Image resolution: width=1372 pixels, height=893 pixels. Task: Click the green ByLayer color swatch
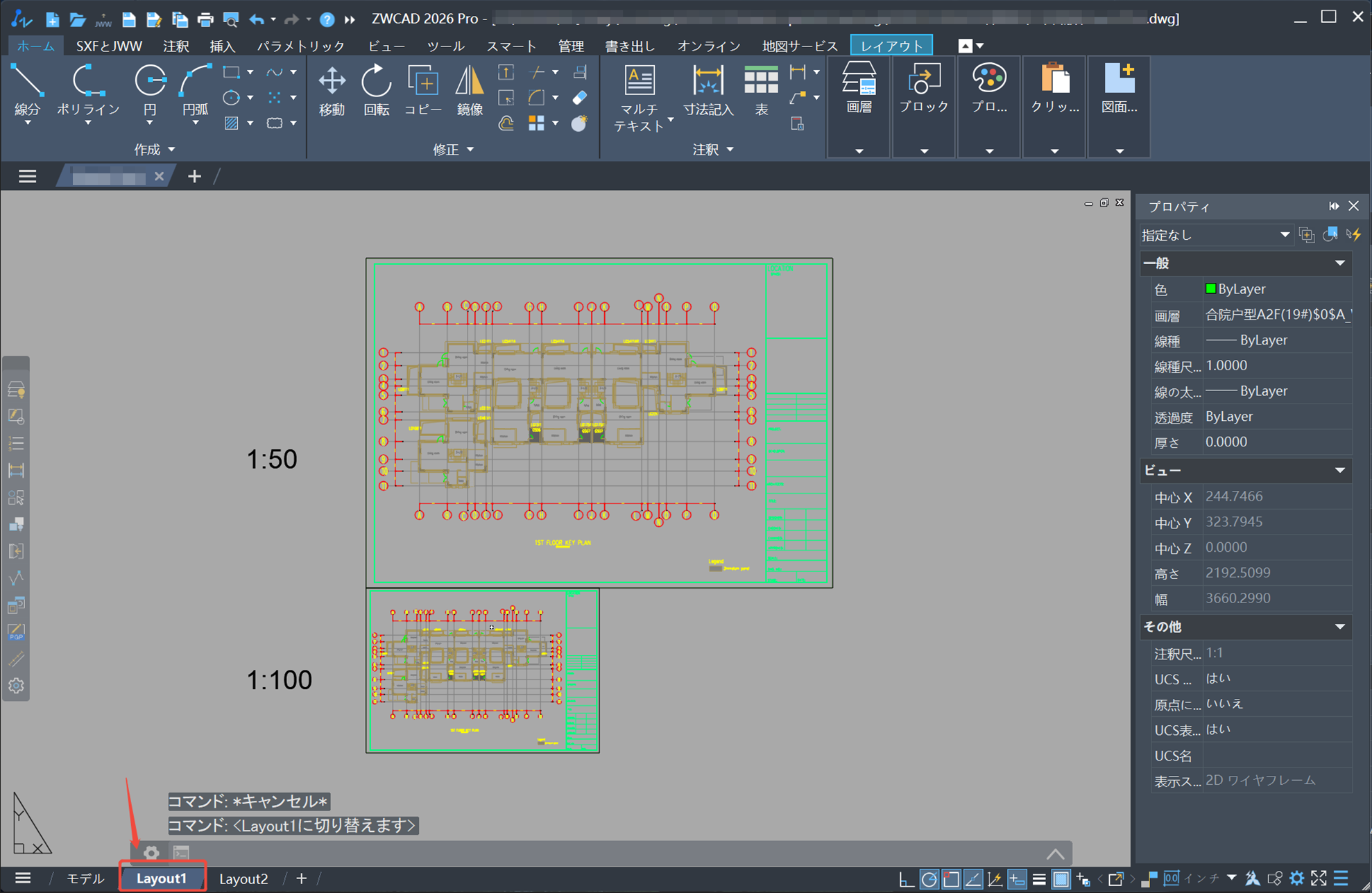pyautogui.click(x=1210, y=289)
